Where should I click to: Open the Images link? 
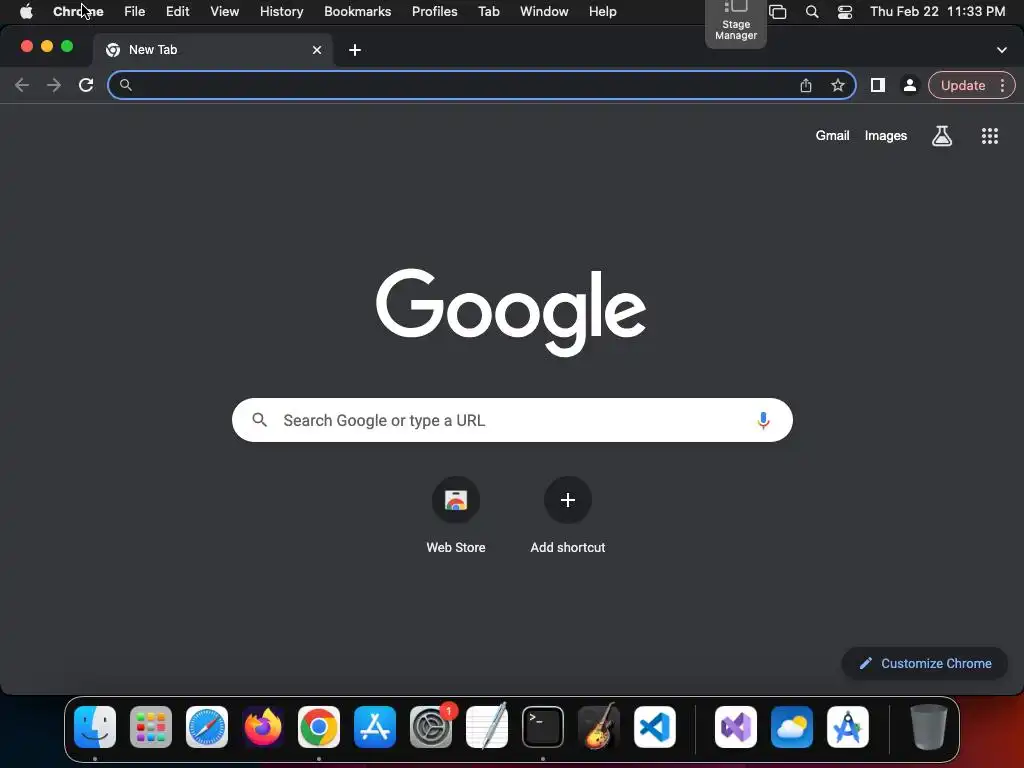coord(886,136)
